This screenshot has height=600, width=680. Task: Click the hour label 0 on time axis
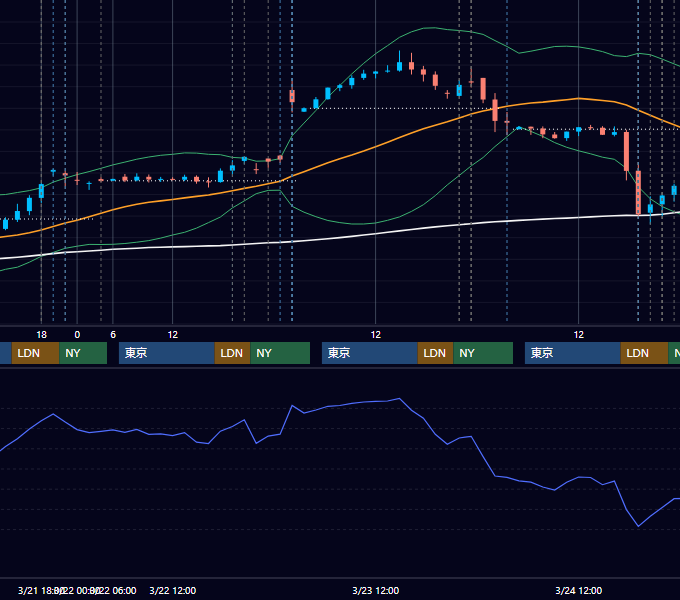tap(77, 335)
